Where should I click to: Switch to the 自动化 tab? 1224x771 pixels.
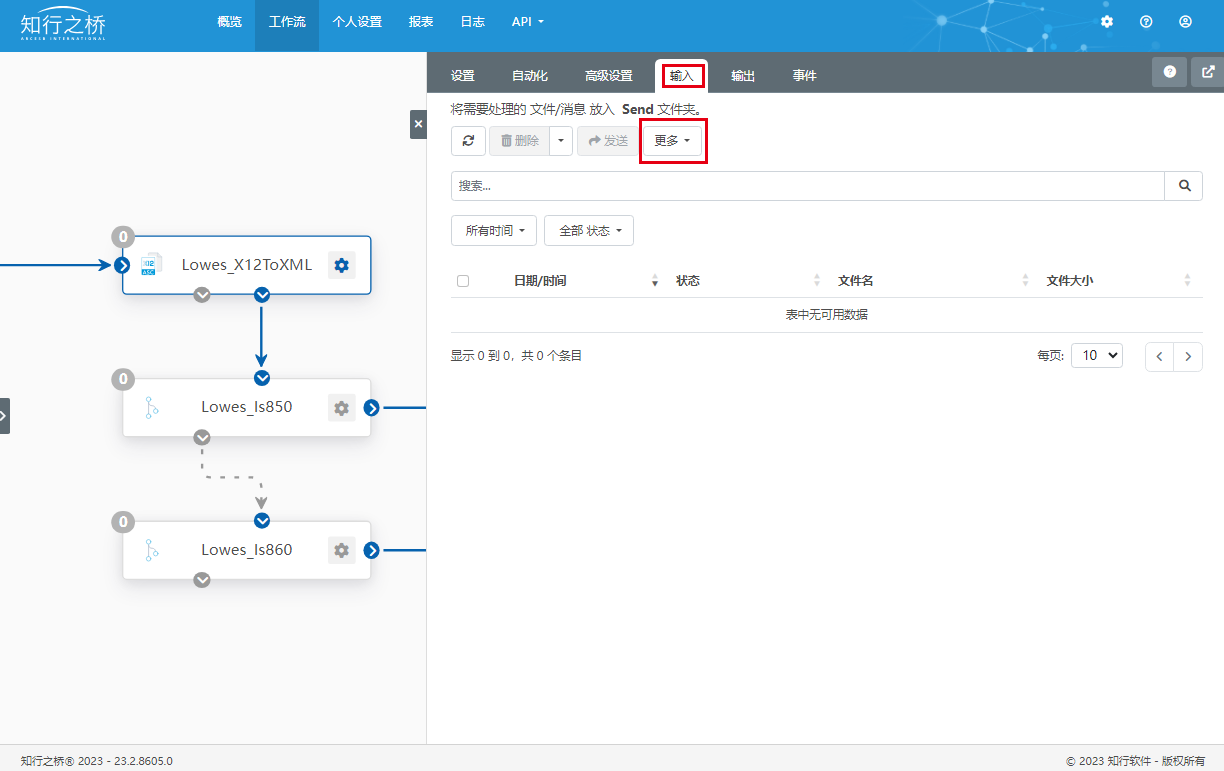(530, 76)
